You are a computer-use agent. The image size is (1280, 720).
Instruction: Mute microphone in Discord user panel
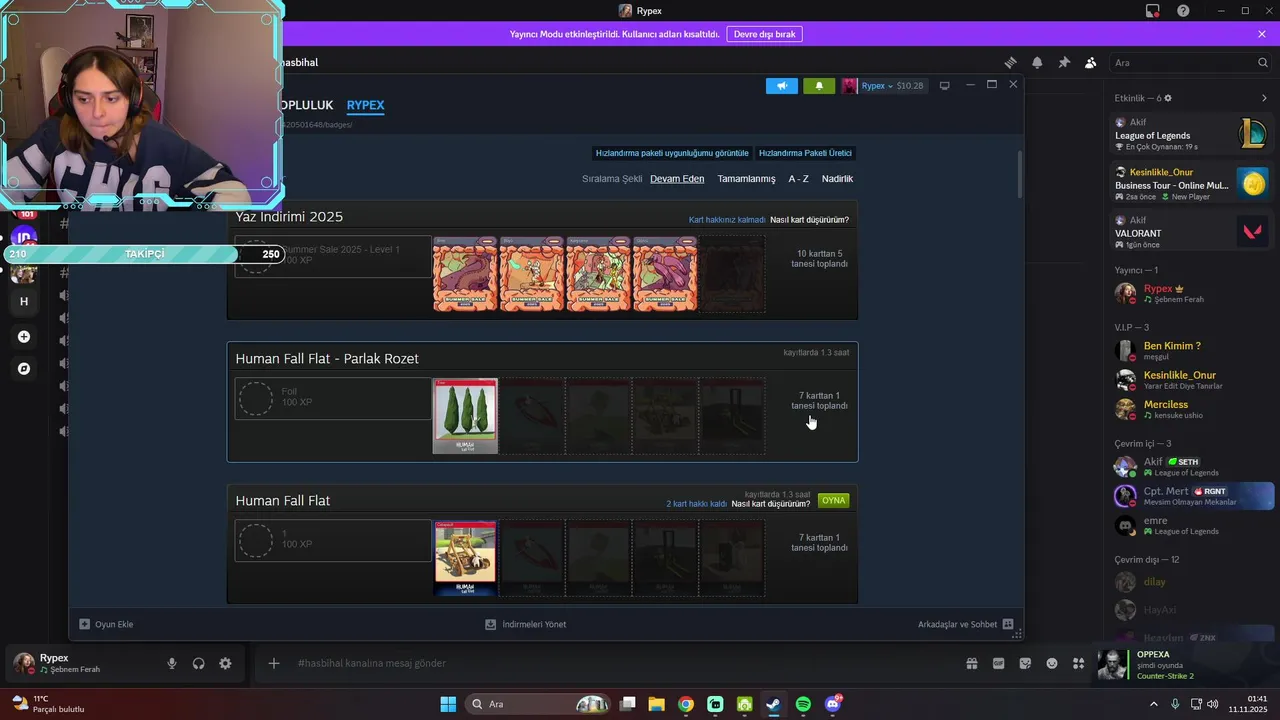tap(172, 663)
